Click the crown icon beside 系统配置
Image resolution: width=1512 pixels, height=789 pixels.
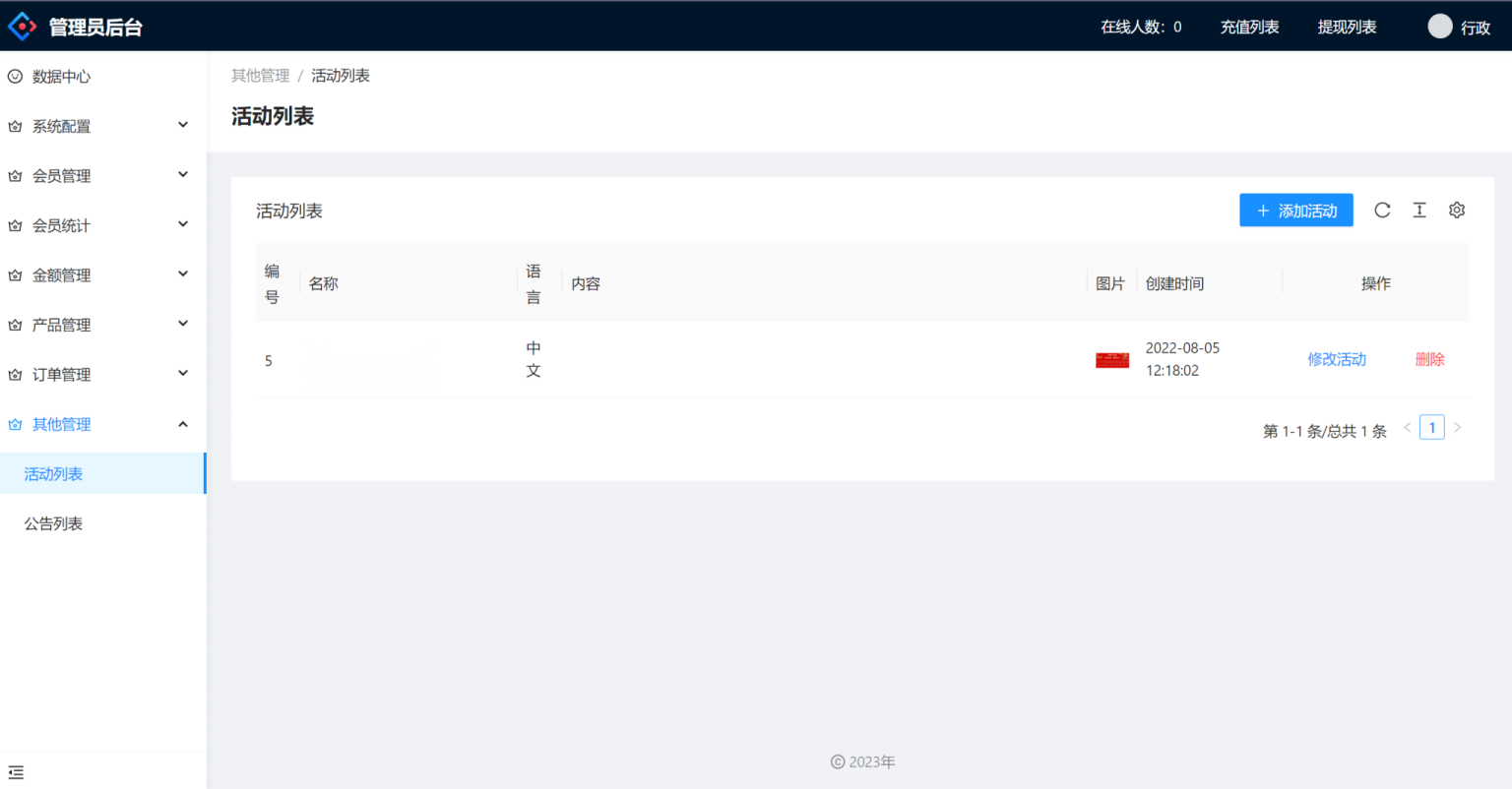15,127
